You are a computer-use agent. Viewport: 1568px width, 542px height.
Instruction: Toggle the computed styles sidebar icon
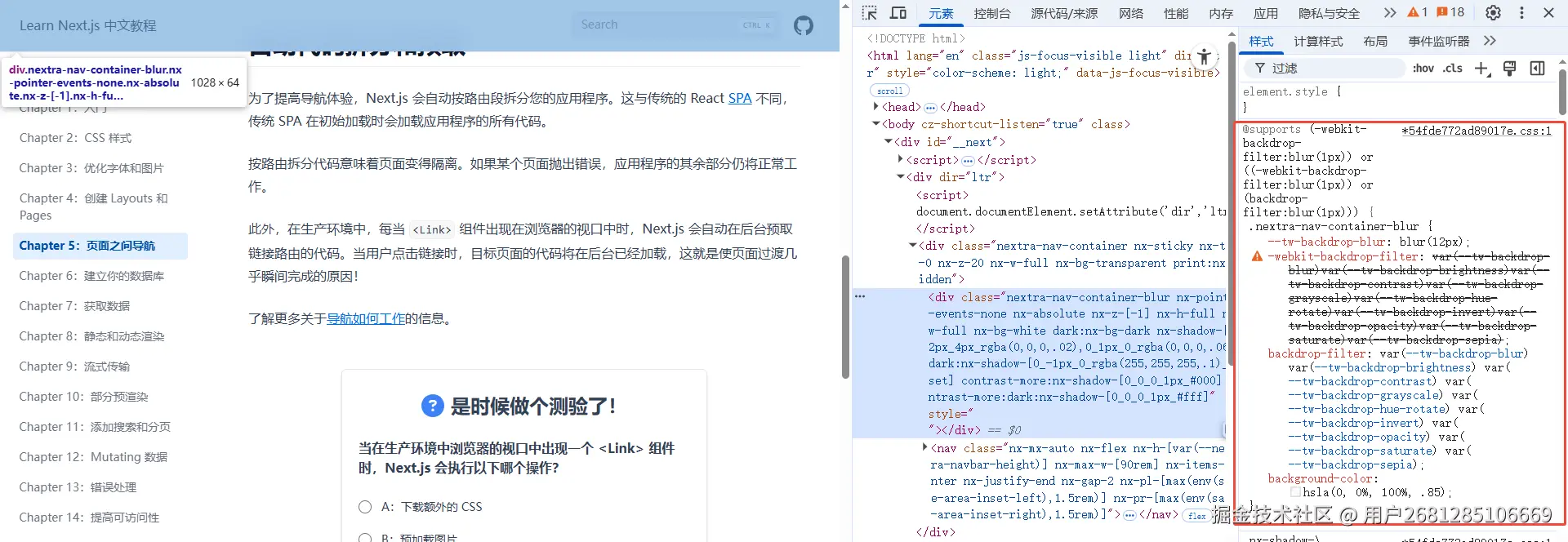tap(1537, 69)
